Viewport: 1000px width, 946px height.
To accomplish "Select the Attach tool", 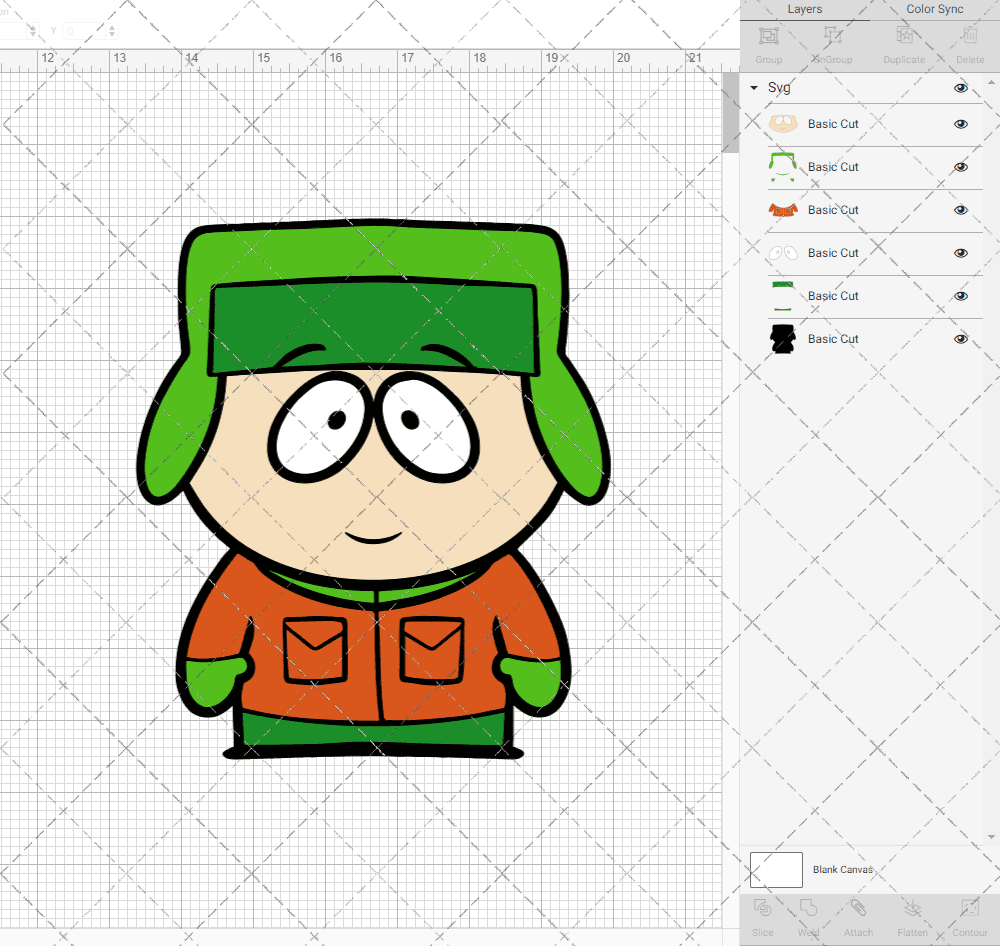I will 858,908.
